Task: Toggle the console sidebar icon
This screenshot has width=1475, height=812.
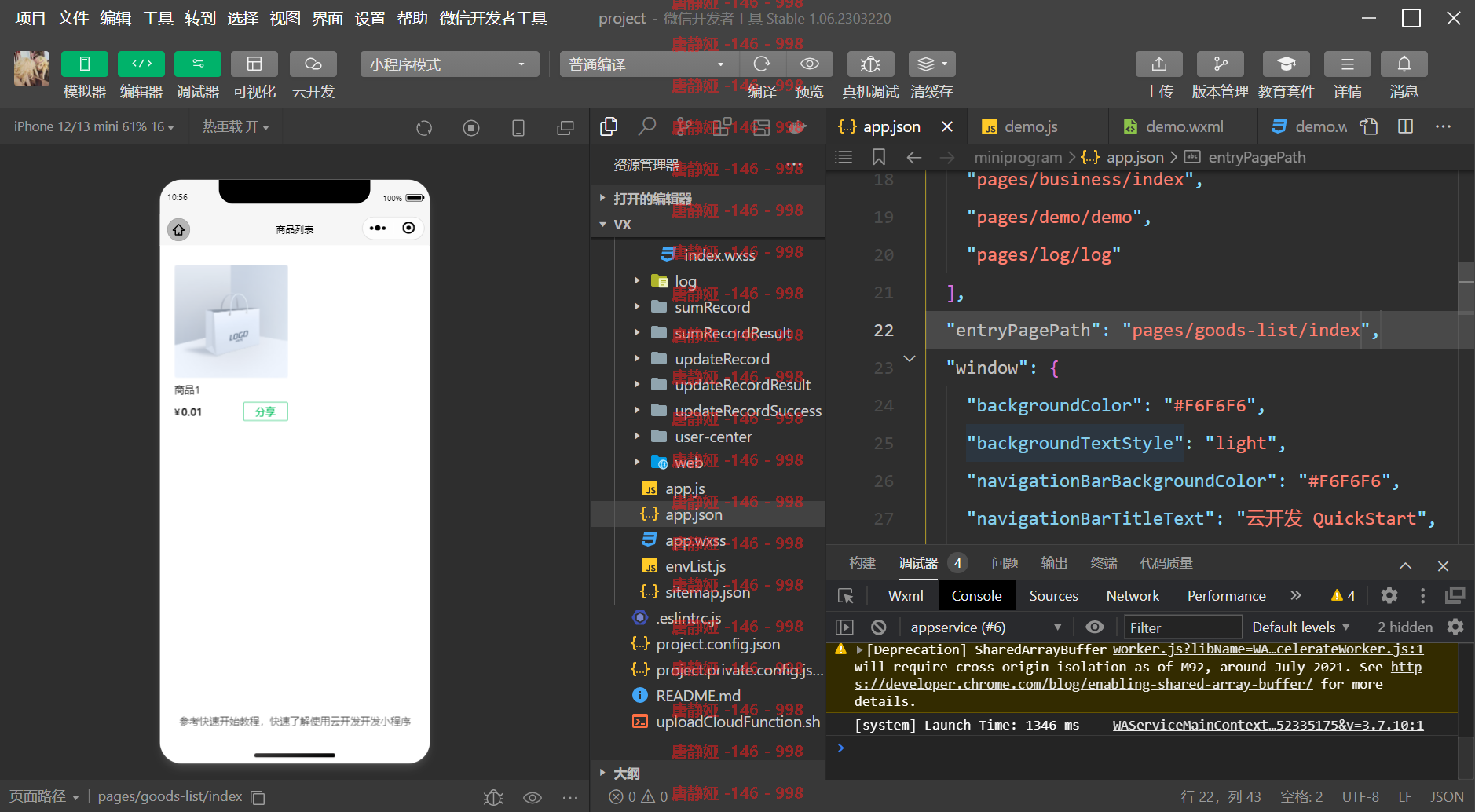Action: (844, 627)
